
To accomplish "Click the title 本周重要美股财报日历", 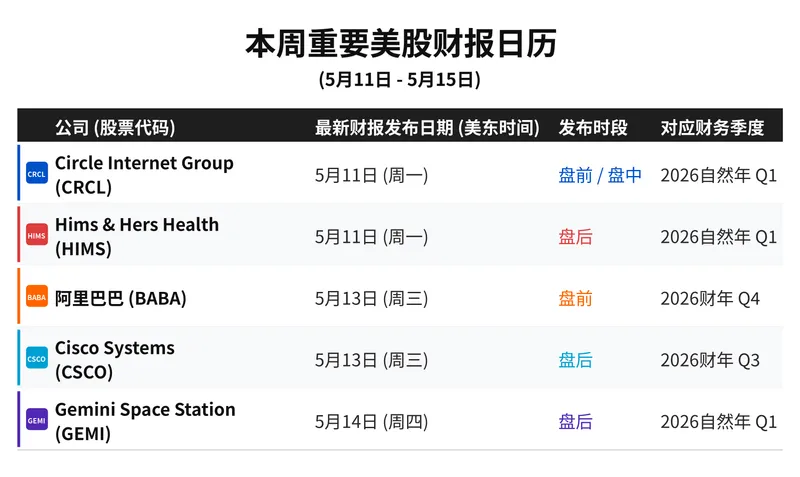I will [401, 44].
